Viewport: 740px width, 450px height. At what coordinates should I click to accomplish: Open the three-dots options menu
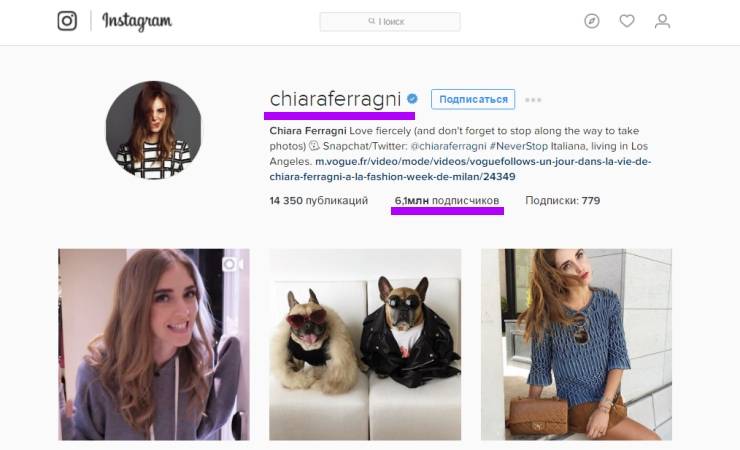[x=533, y=100]
